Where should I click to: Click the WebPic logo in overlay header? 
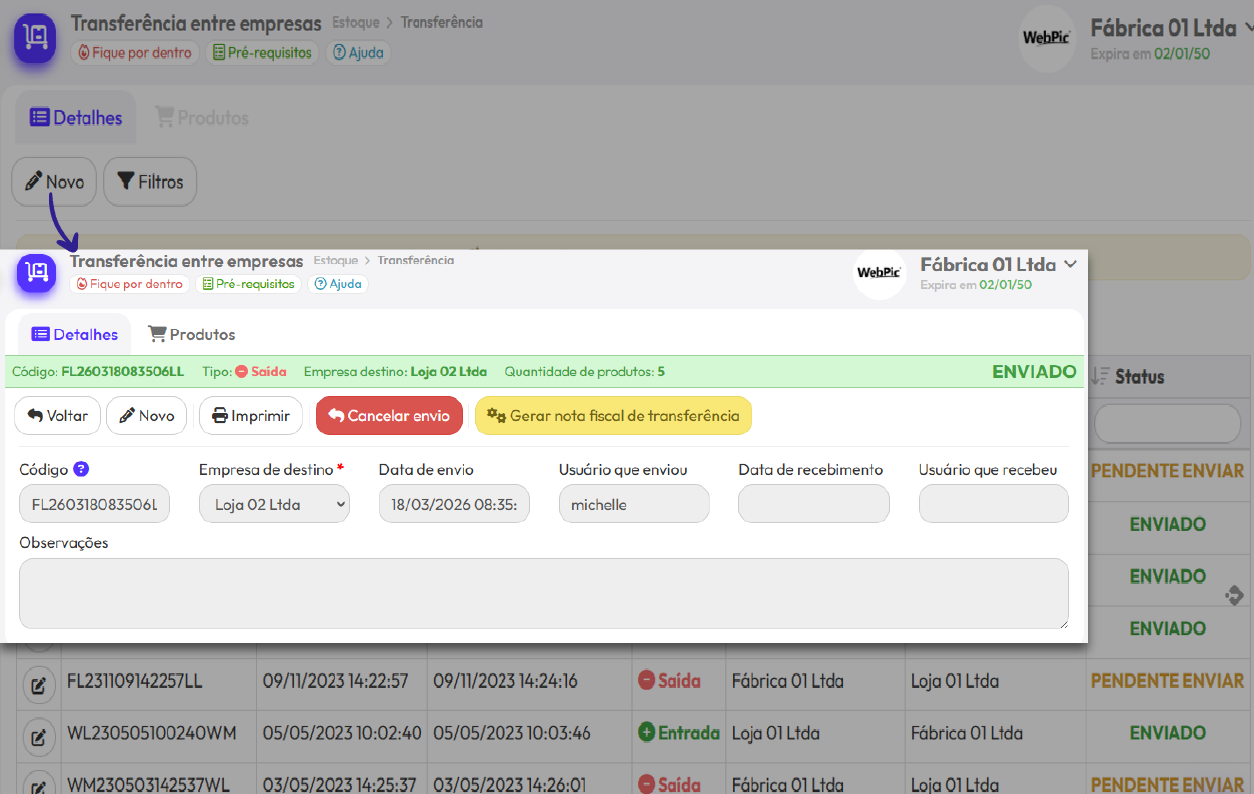[879, 273]
